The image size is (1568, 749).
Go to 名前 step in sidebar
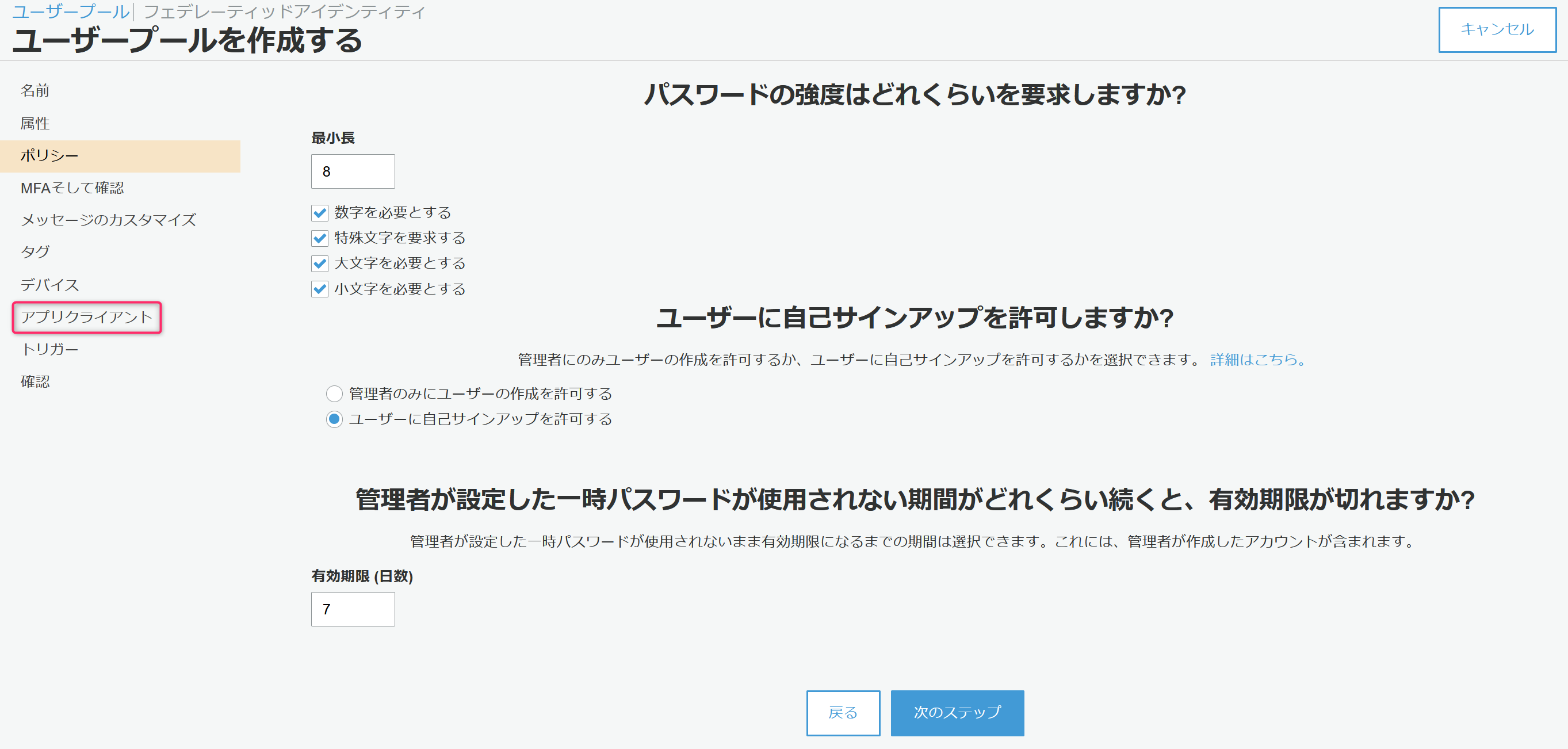coord(35,91)
